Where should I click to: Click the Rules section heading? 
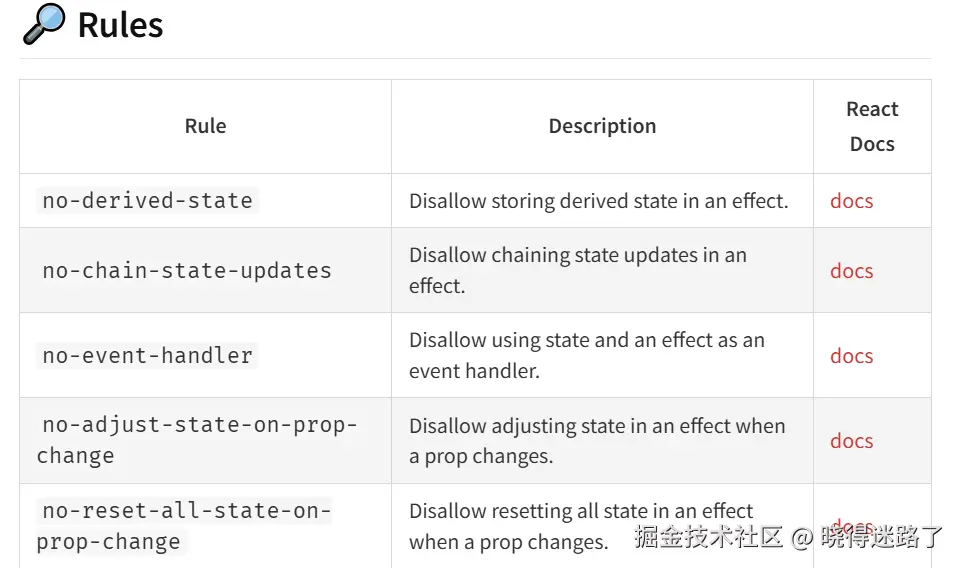[120, 25]
